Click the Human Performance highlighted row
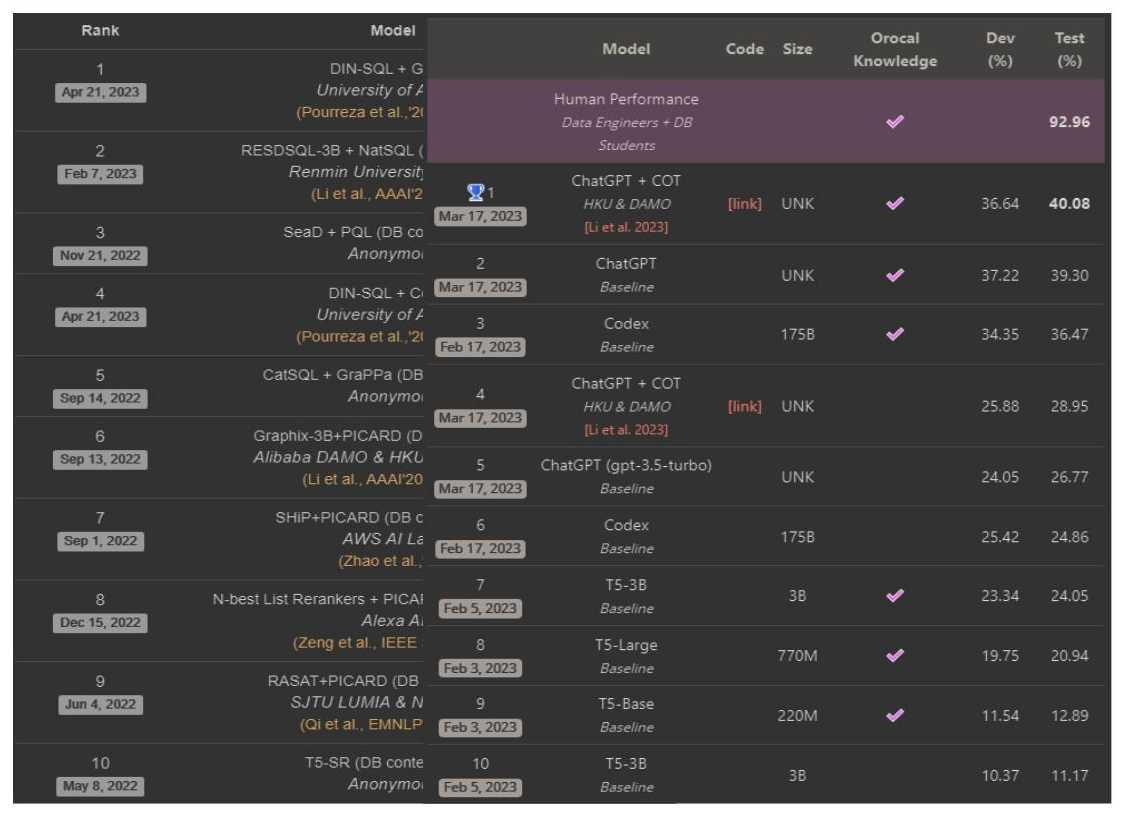This screenshot has height=816, width=1126. [x=766, y=121]
